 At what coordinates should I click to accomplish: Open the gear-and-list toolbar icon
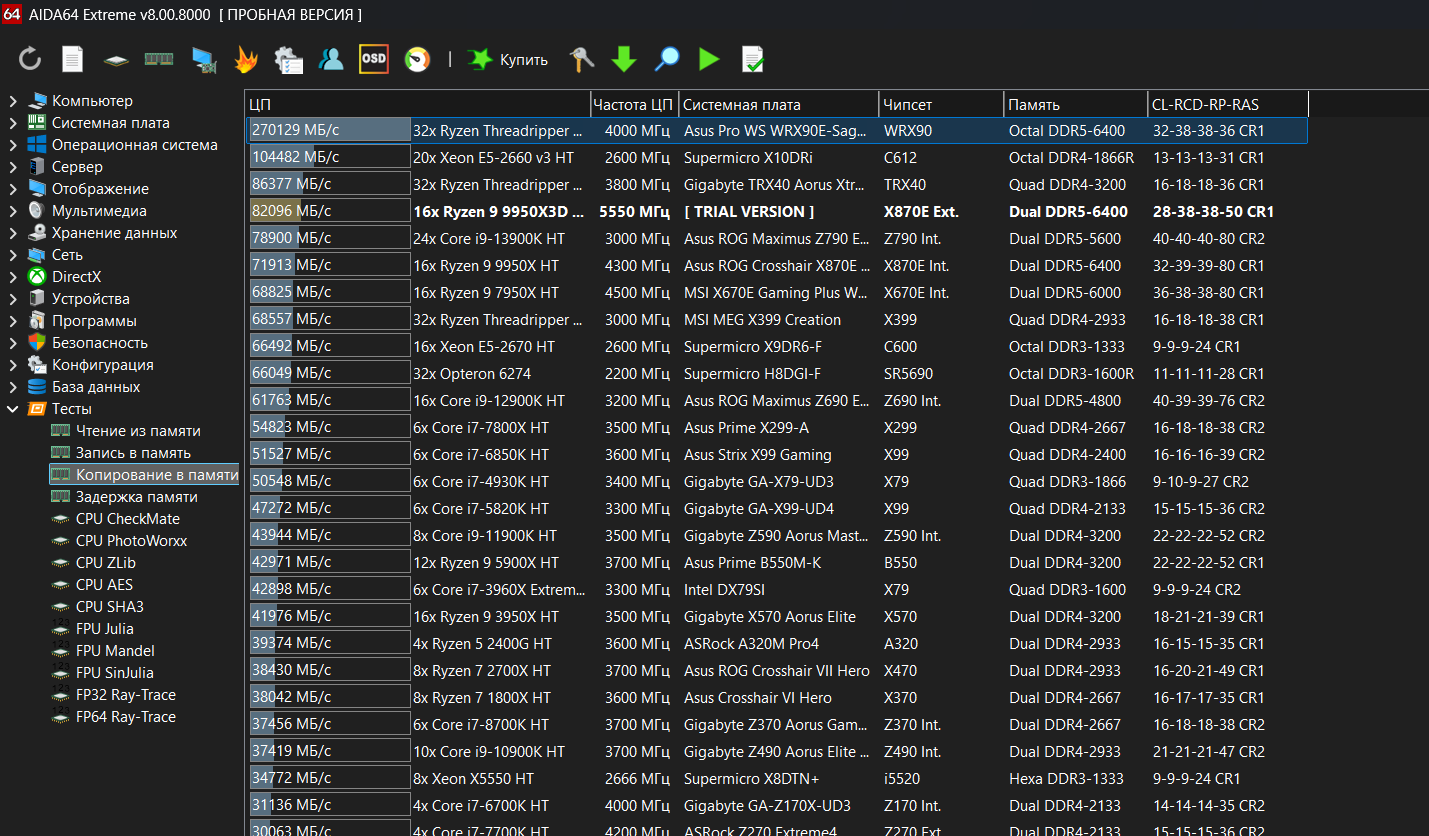click(x=288, y=60)
